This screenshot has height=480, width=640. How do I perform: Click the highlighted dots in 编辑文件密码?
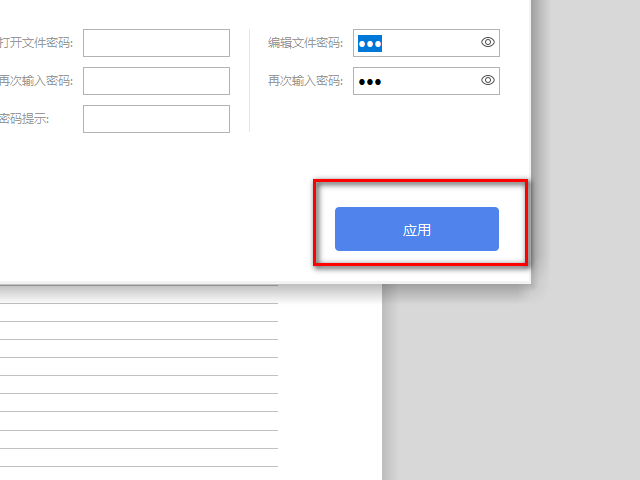click(370, 43)
